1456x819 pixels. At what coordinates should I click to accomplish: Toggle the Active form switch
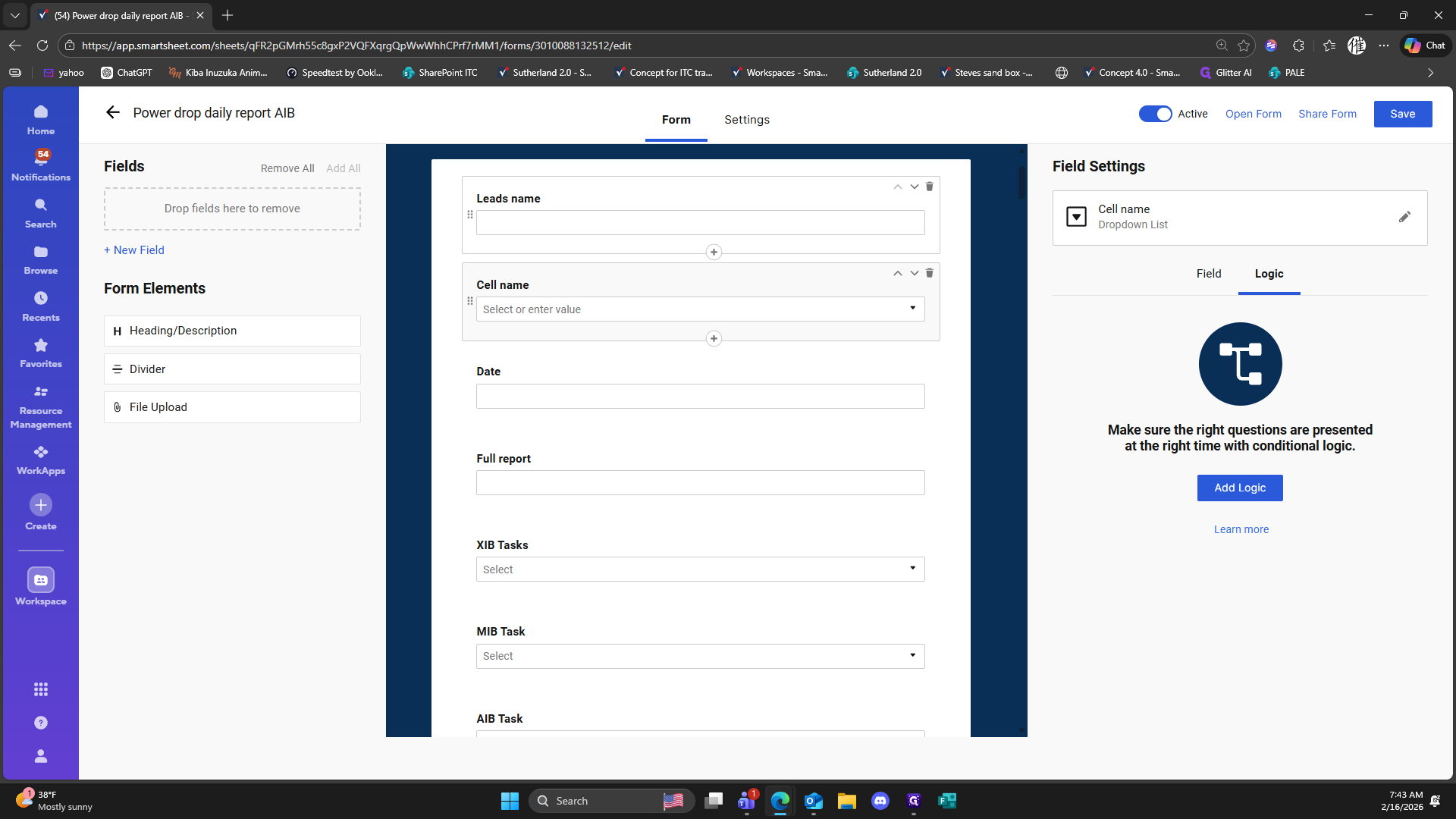[1155, 114]
